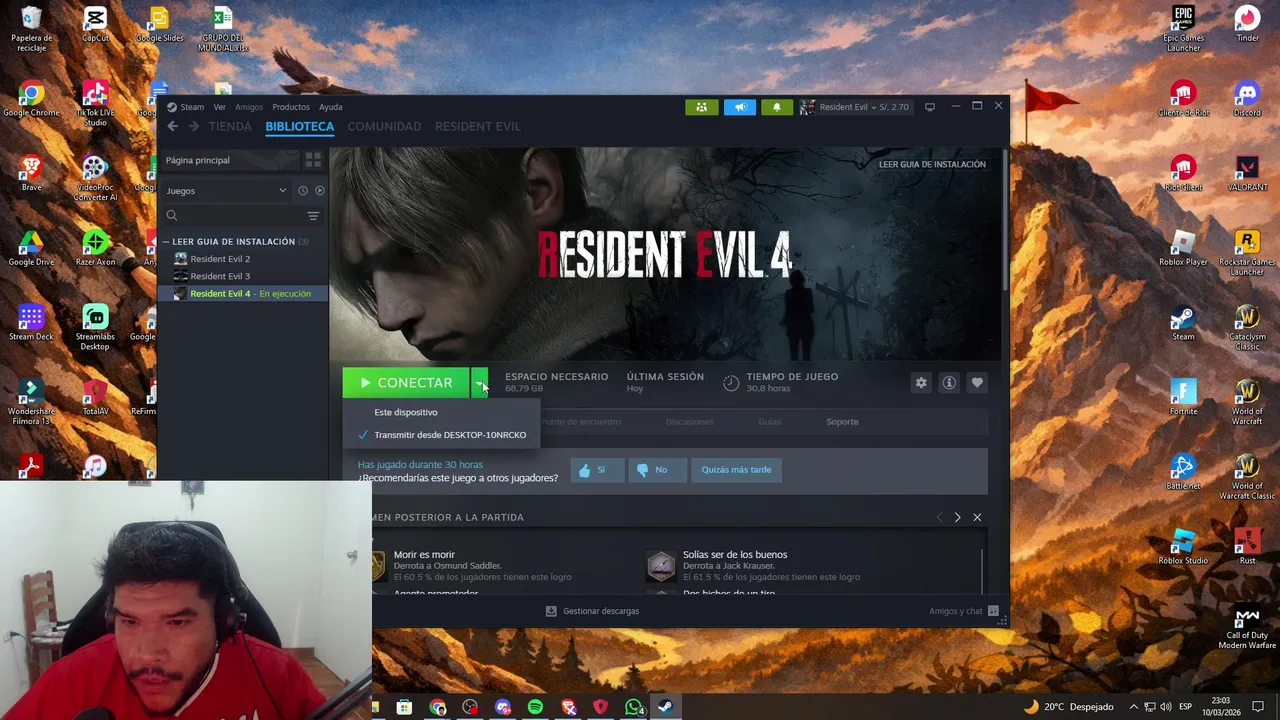Open the Juegos library filter dropdown
Screen dimensions: 1280x720
pyautogui.click(x=226, y=190)
